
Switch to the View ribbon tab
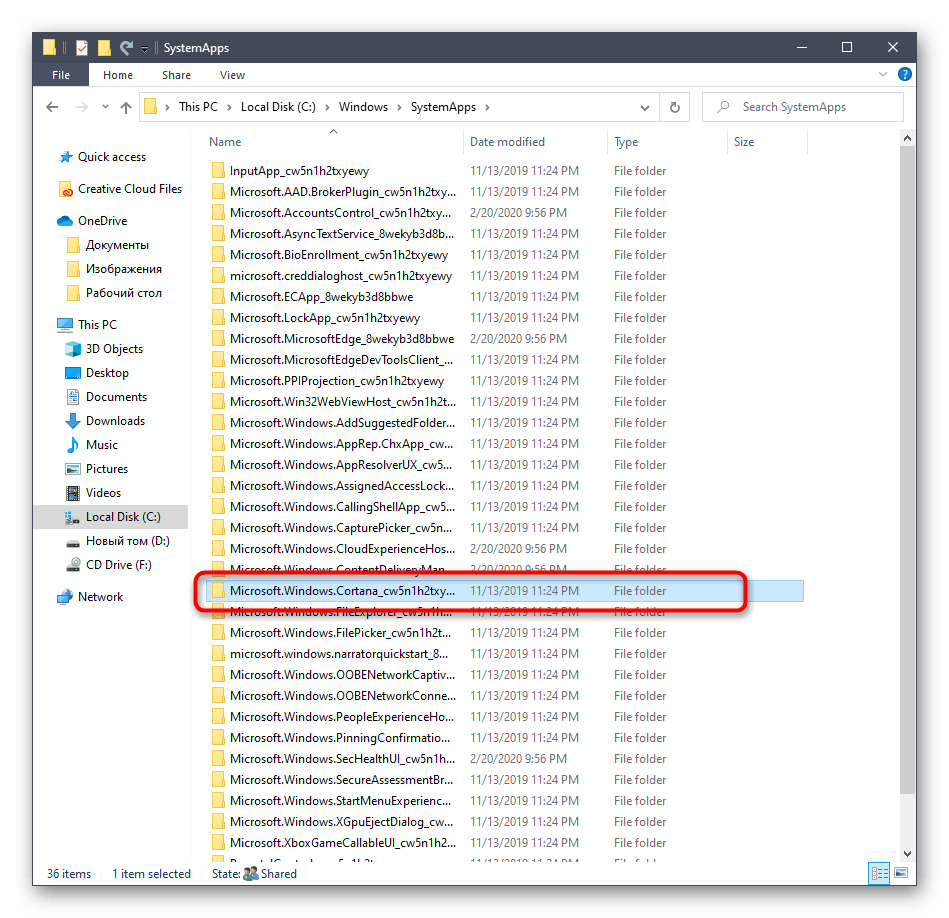point(232,75)
